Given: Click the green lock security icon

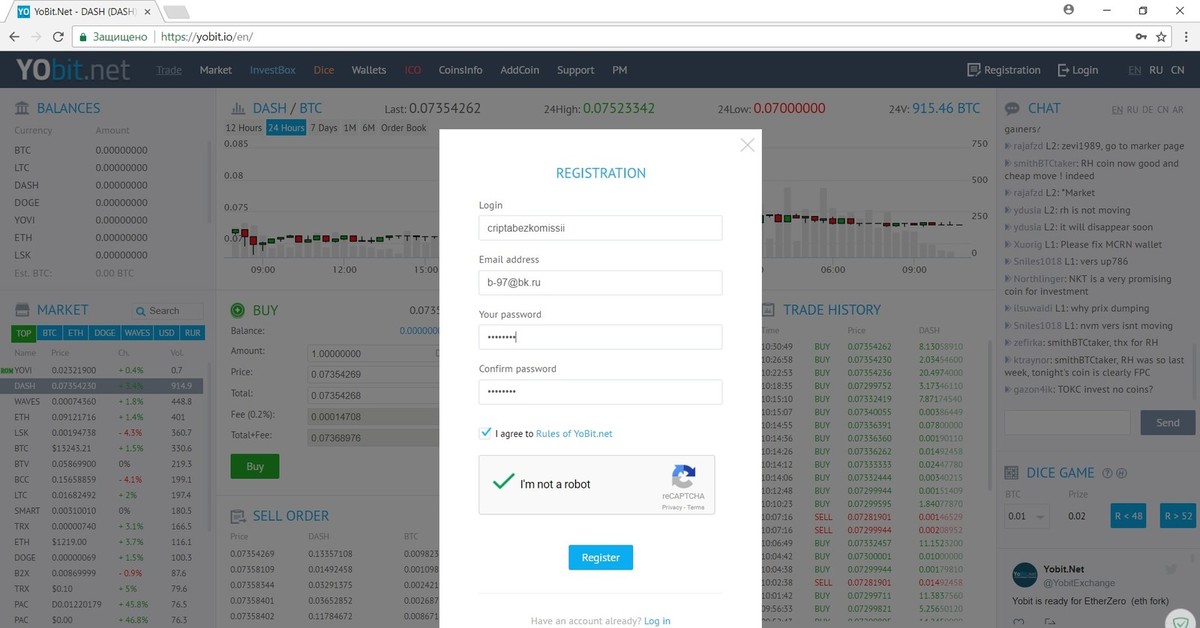Looking at the screenshot, I should 84,36.
